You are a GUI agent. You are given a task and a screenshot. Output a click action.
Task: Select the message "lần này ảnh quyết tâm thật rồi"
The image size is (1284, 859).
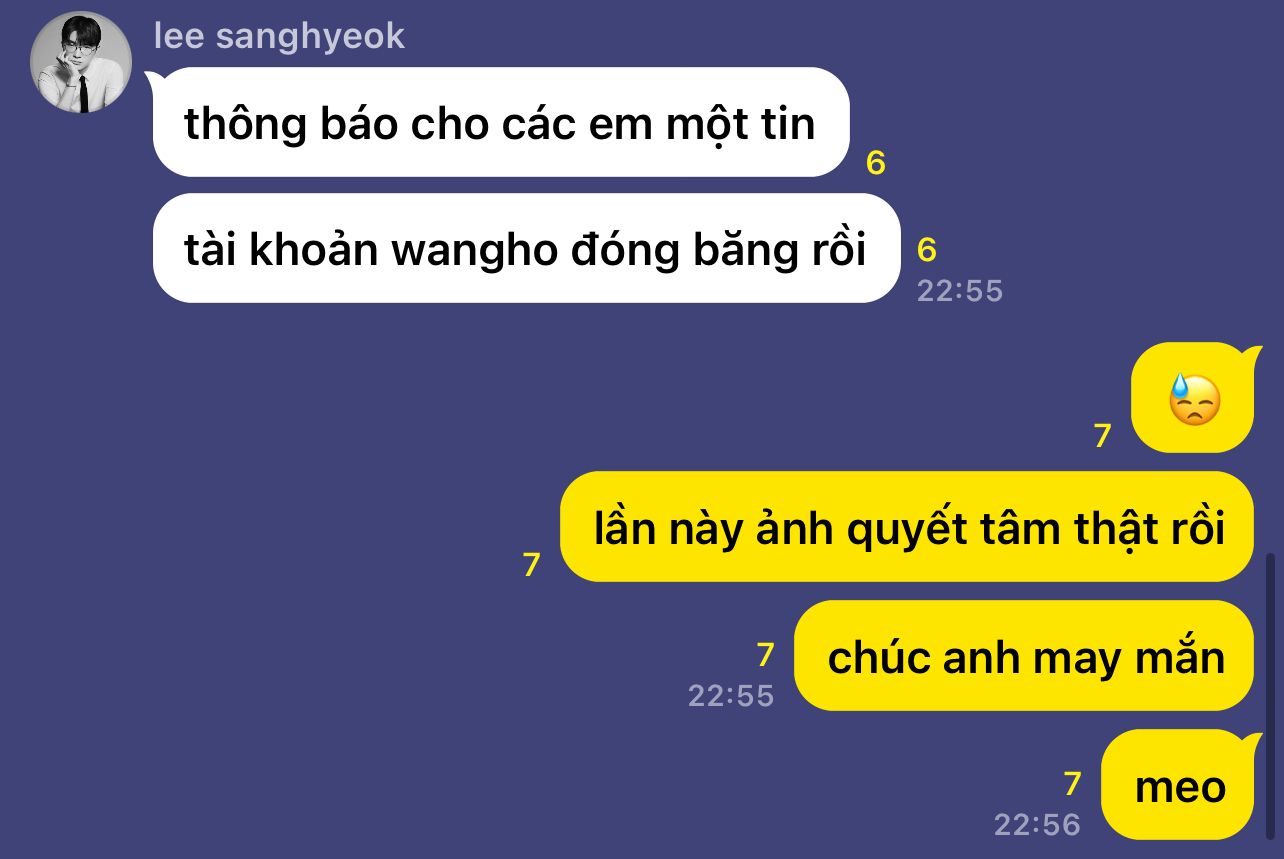coord(906,527)
